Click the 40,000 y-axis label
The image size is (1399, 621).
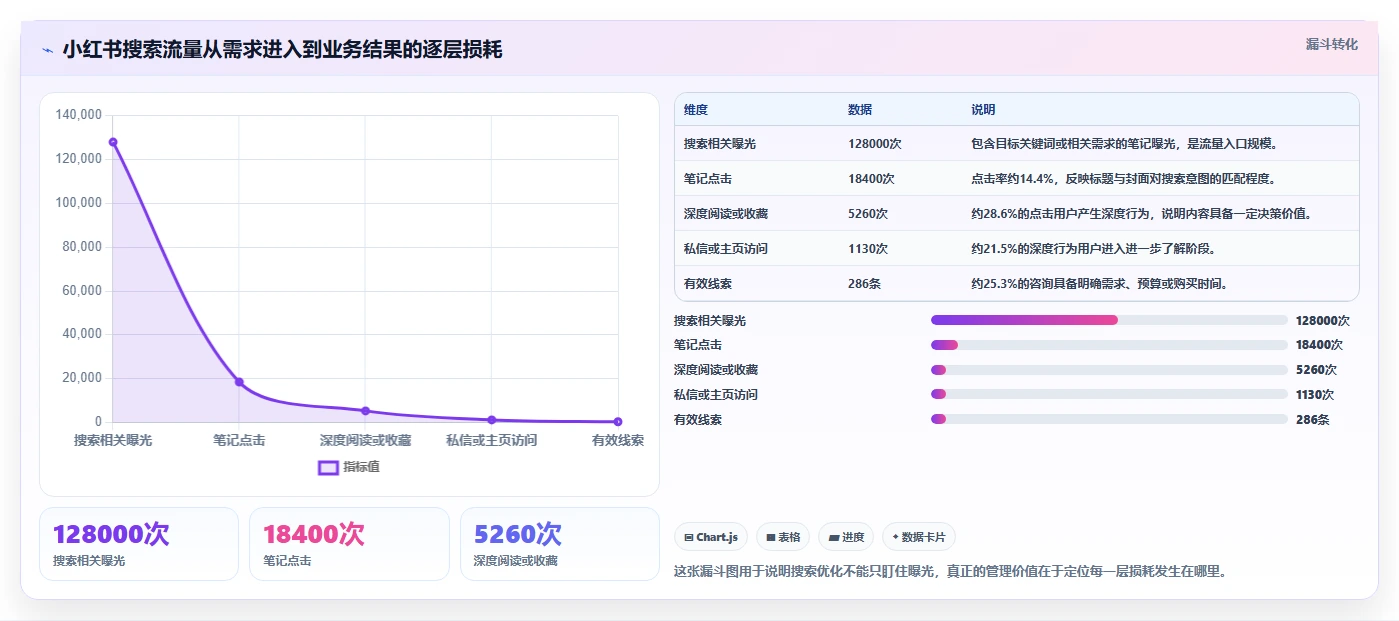tap(82, 334)
